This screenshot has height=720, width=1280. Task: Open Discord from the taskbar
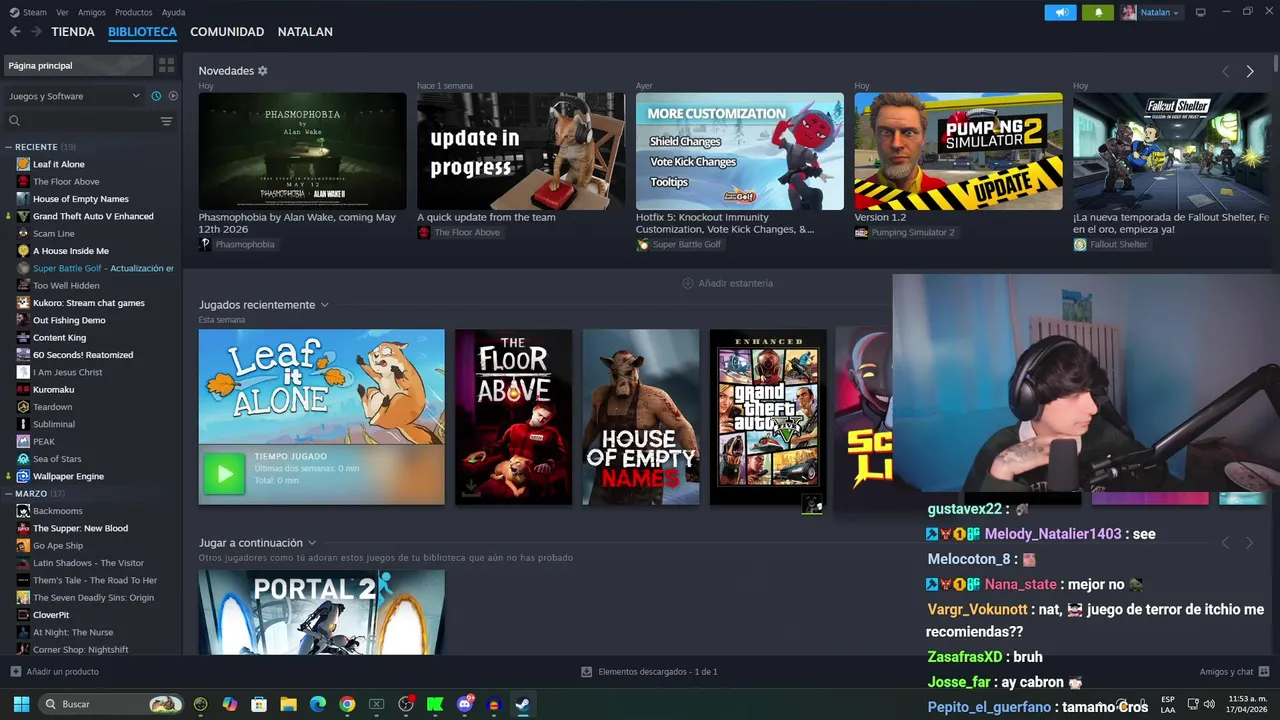(x=464, y=704)
